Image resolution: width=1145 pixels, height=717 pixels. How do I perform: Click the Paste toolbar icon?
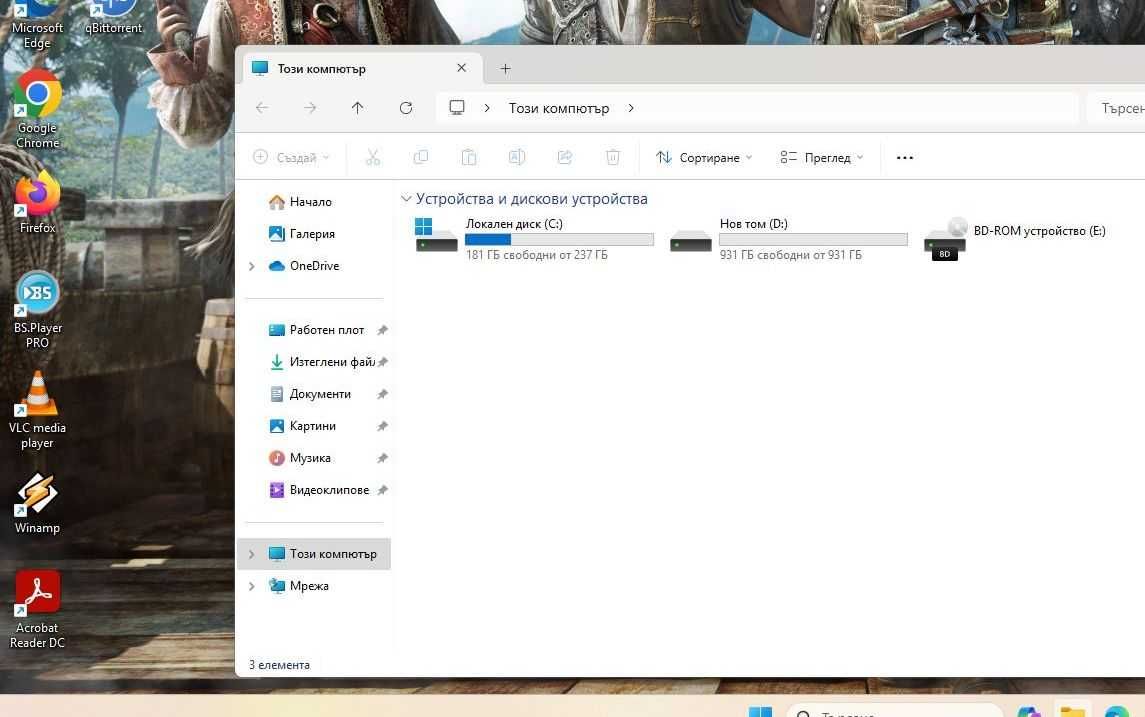click(469, 157)
